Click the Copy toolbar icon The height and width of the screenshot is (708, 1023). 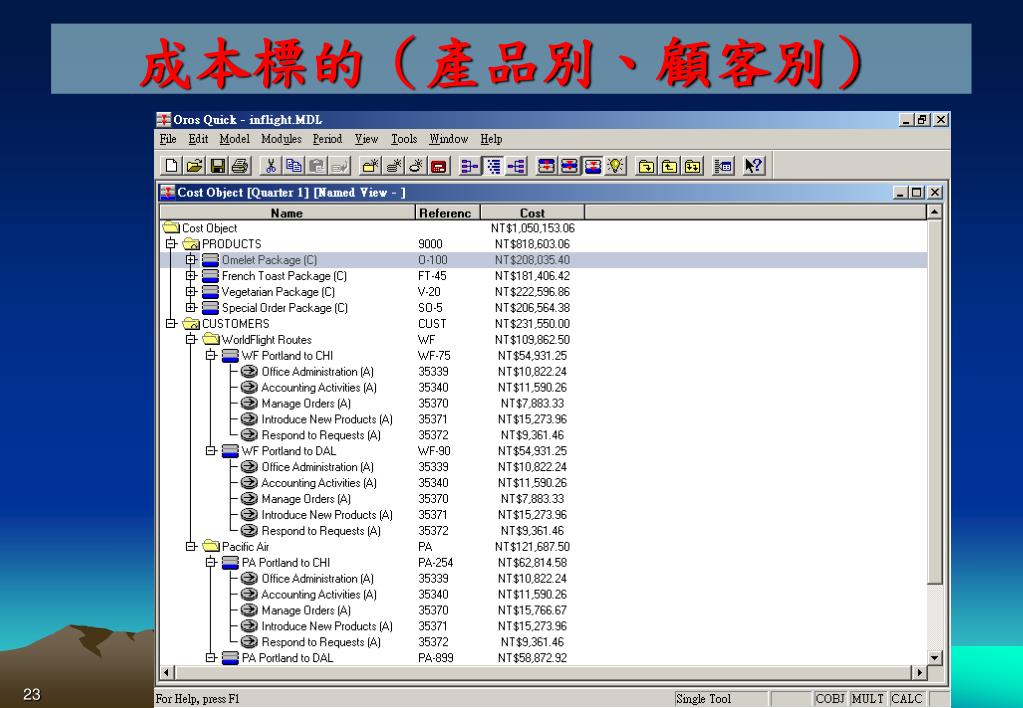[294, 166]
